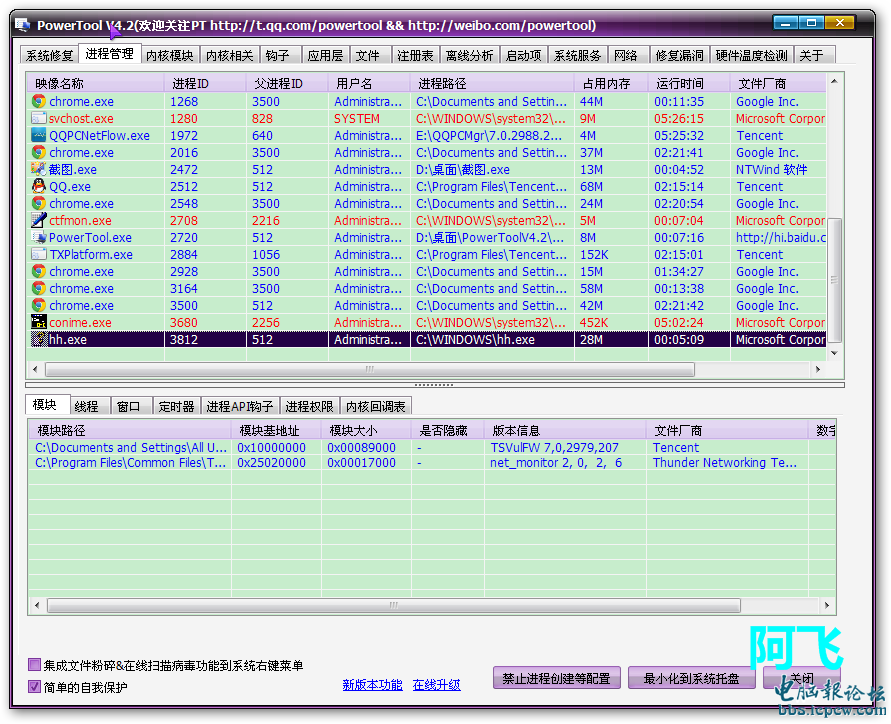Viewport: 891px width, 724px height.
Task: Toggle 简单的自我保护 checkbox
Action: click(35, 686)
